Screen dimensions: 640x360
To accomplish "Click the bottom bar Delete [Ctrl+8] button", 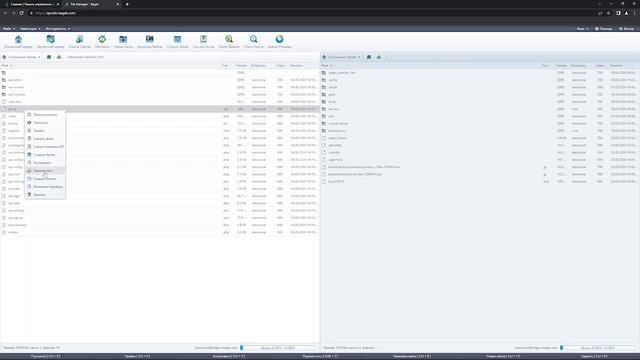I will point(594,356).
